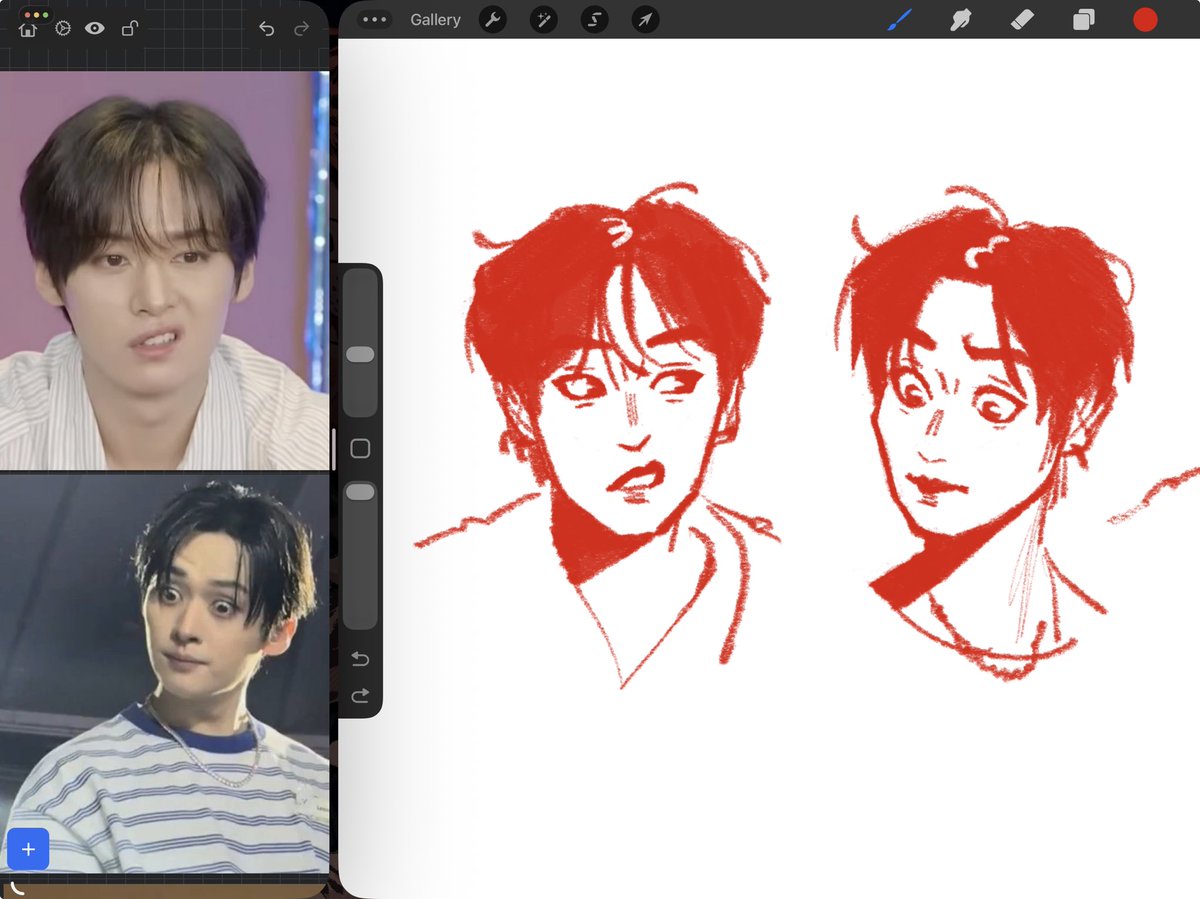Tap the square Modify button in sidebar
1200x899 pixels.
coord(360,449)
